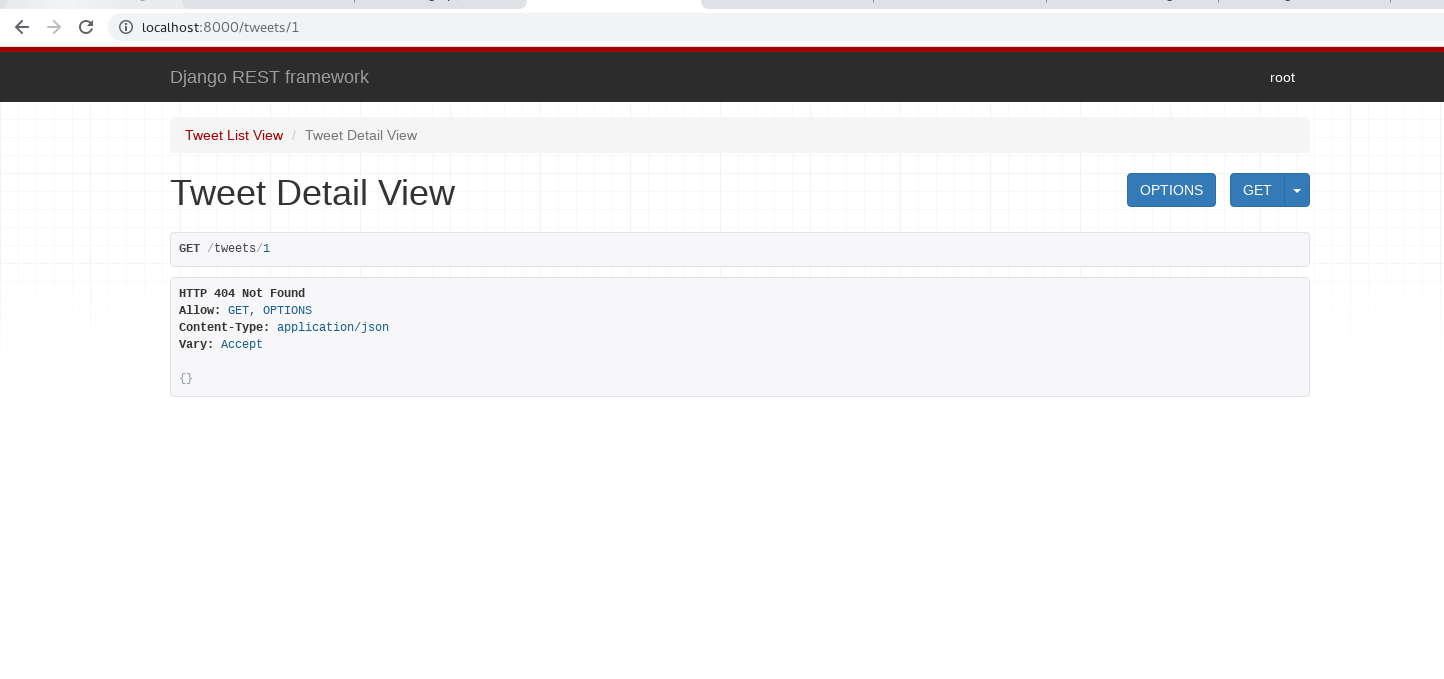
Task: Click the GET /tweets/1 request line
Action: point(224,248)
